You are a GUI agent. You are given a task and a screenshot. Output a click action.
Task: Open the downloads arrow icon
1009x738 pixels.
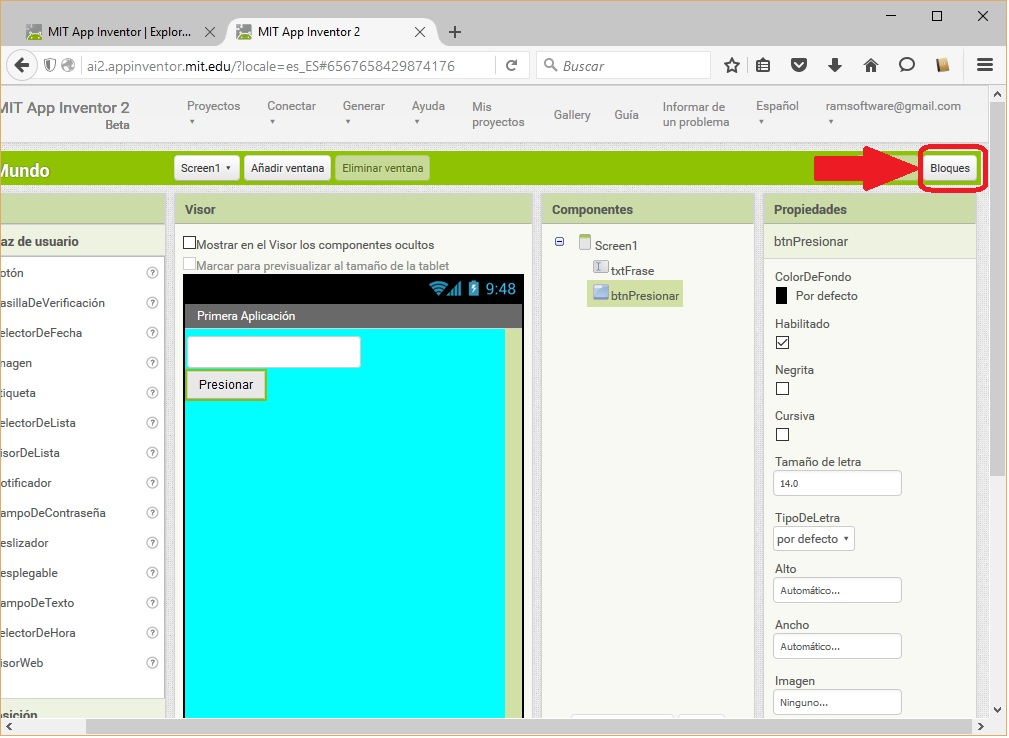pyautogui.click(x=835, y=66)
